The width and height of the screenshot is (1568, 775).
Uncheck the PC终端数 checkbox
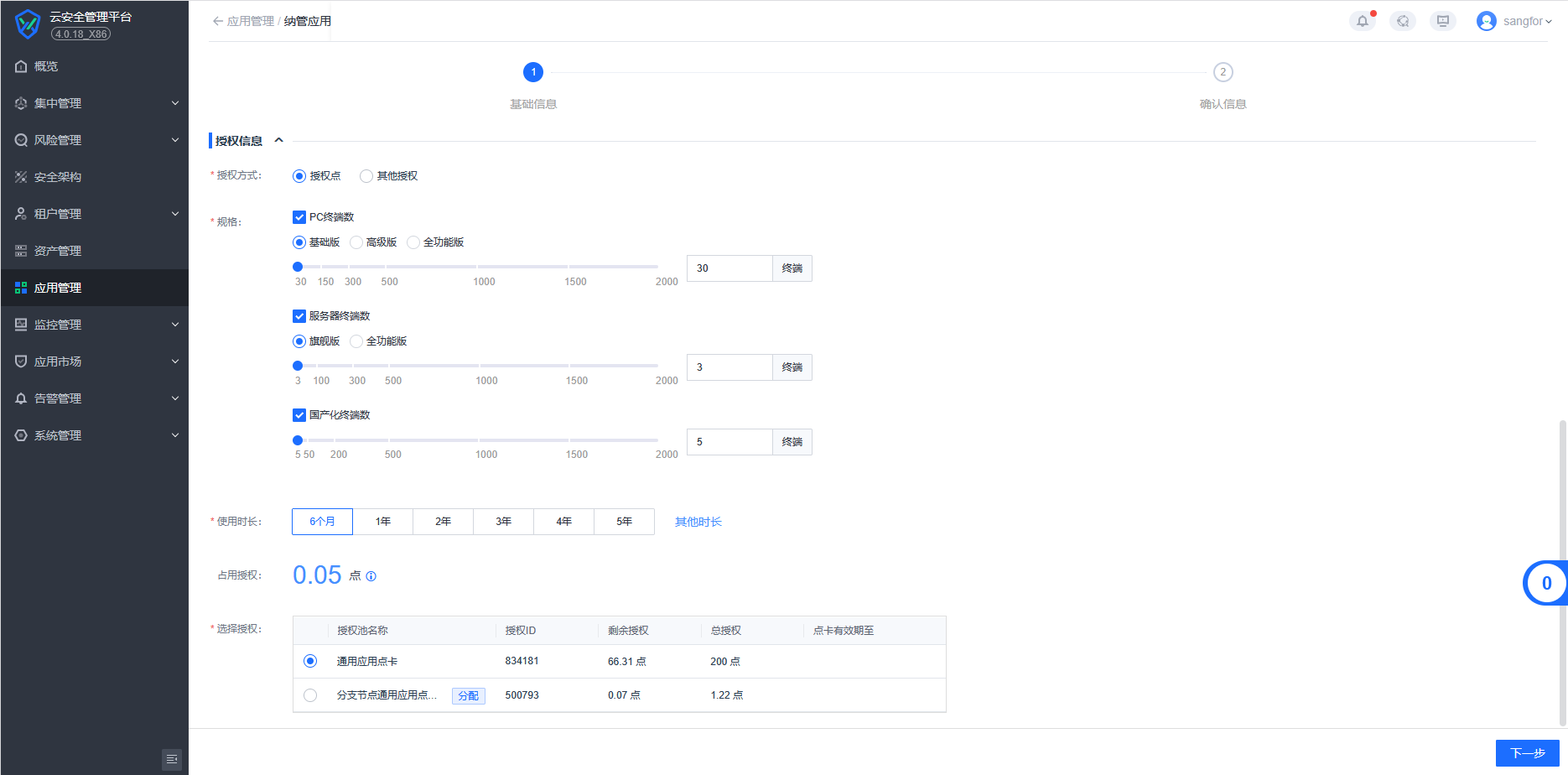point(299,217)
